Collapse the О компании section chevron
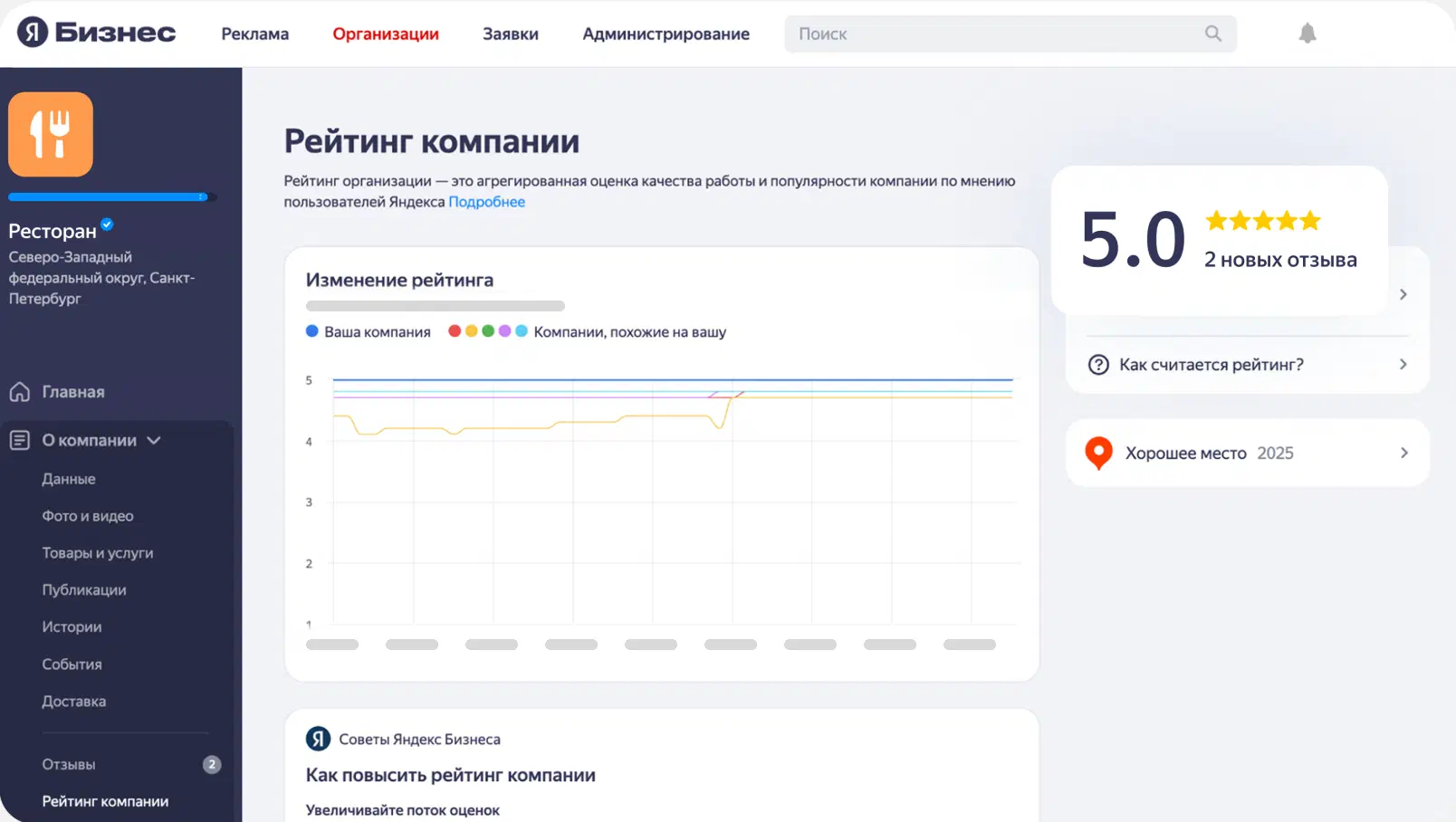1456x822 pixels. 154,440
